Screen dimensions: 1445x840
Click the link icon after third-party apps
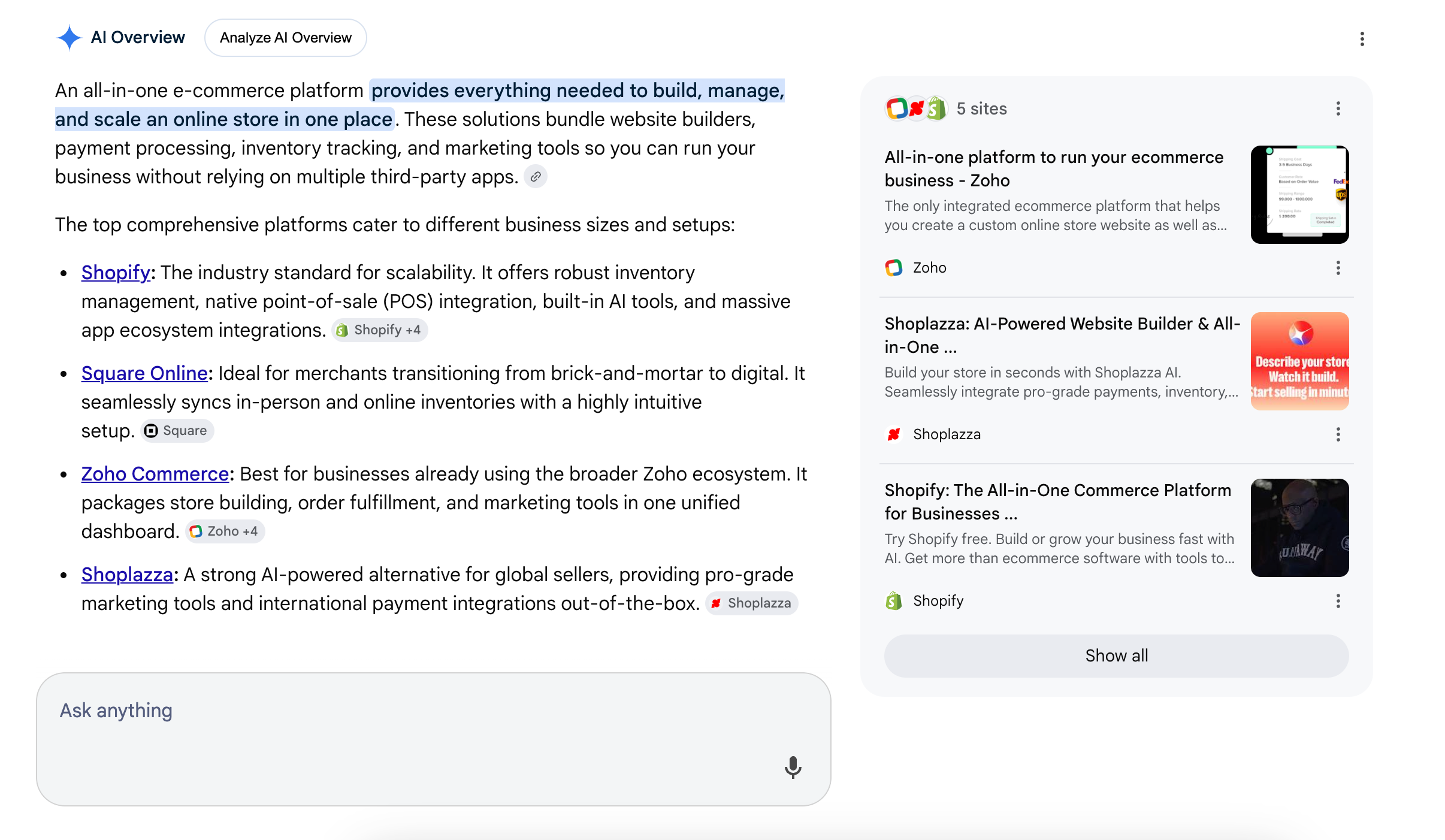(x=536, y=177)
